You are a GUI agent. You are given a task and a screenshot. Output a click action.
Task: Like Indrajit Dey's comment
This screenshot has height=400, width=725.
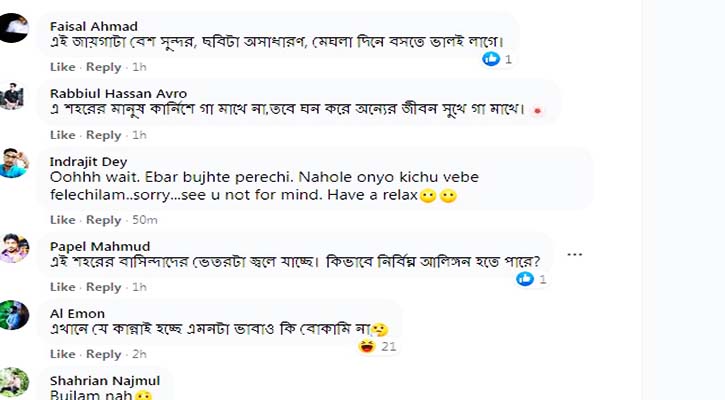(x=62, y=220)
